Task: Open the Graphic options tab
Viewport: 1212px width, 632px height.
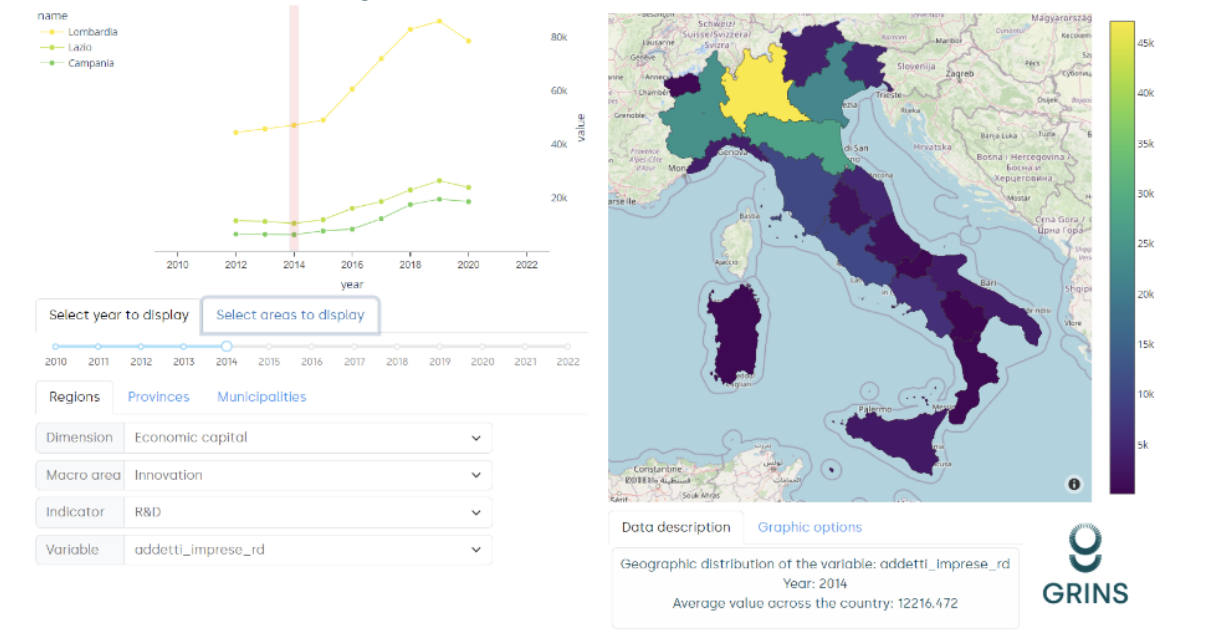Action: tap(809, 527)
